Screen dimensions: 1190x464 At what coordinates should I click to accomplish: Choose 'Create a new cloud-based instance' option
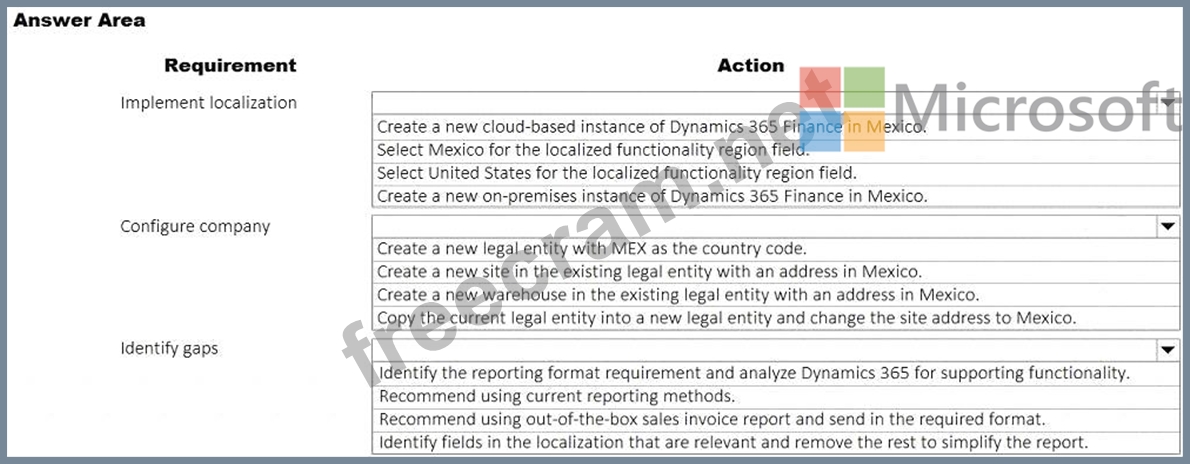pyautogui.click(x=651, y=127)
